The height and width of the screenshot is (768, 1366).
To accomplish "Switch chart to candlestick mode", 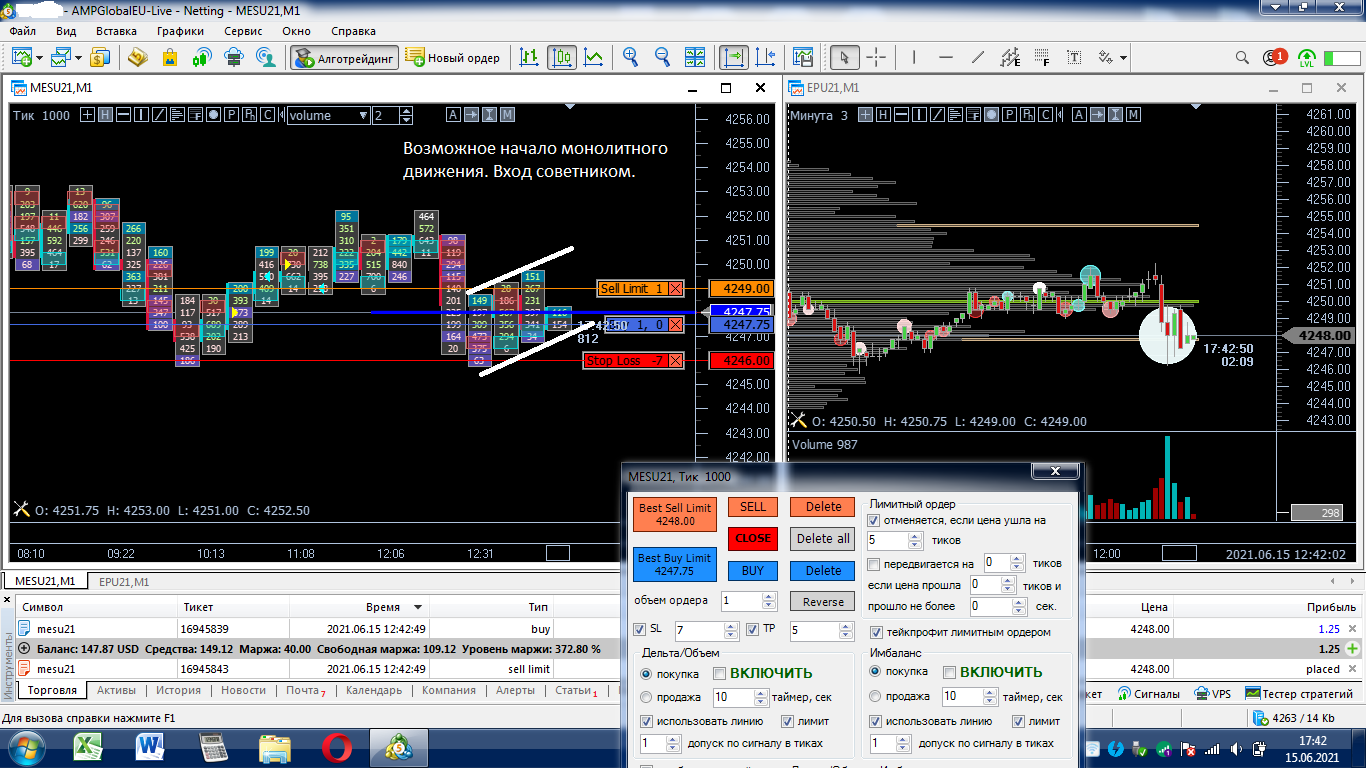I will [562, 58].
